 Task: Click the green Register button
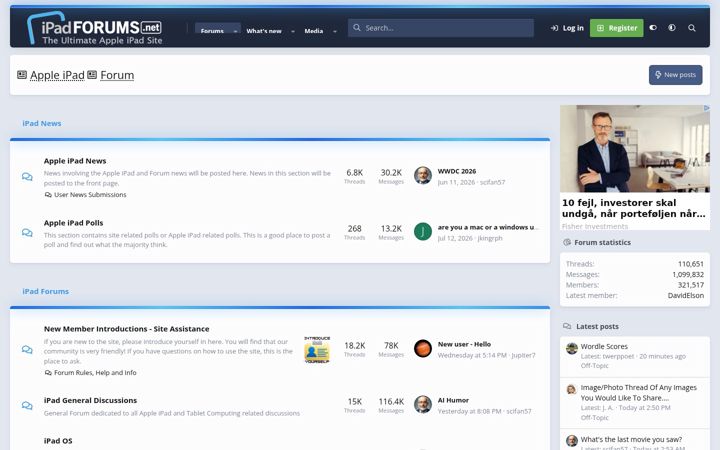(x=616, y=28)
